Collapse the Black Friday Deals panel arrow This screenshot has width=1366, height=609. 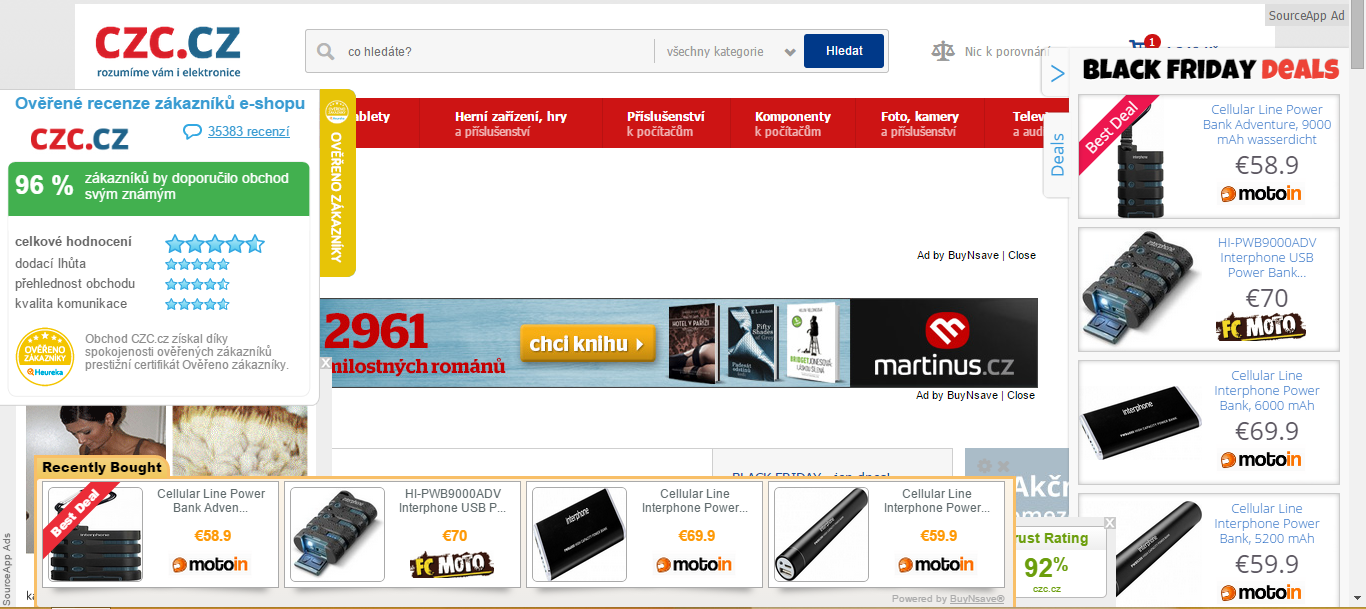(1057, 73)
